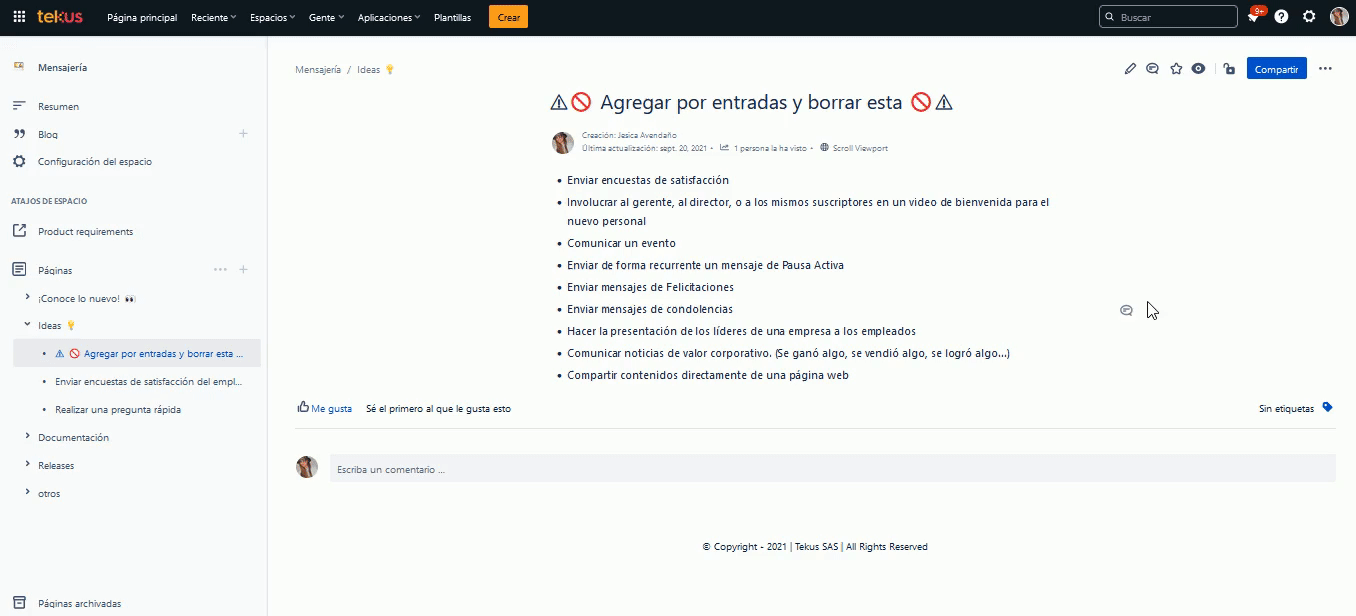Expand the Documentación section in the sidebar

26,437
